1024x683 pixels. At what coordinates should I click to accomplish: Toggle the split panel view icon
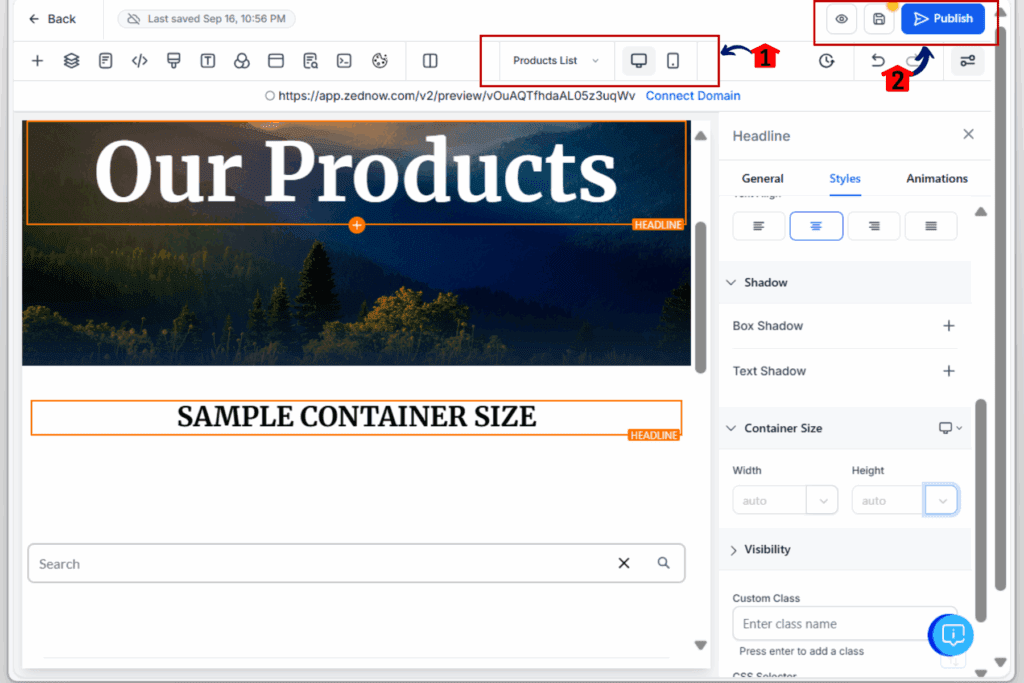[x=430, y=61]
